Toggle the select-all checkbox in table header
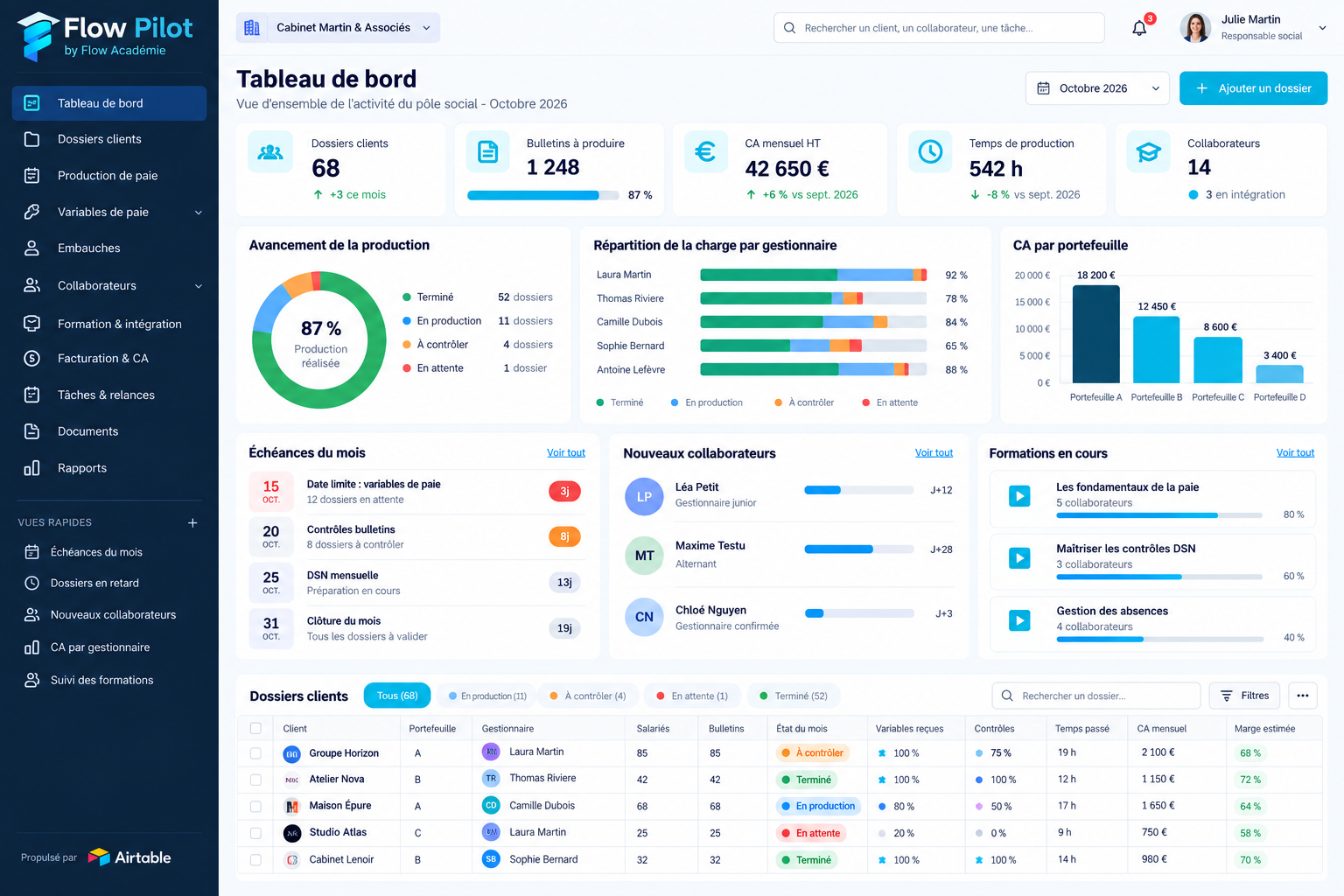Viewport: 1344px width, 896px height. (x=255, y=728)
